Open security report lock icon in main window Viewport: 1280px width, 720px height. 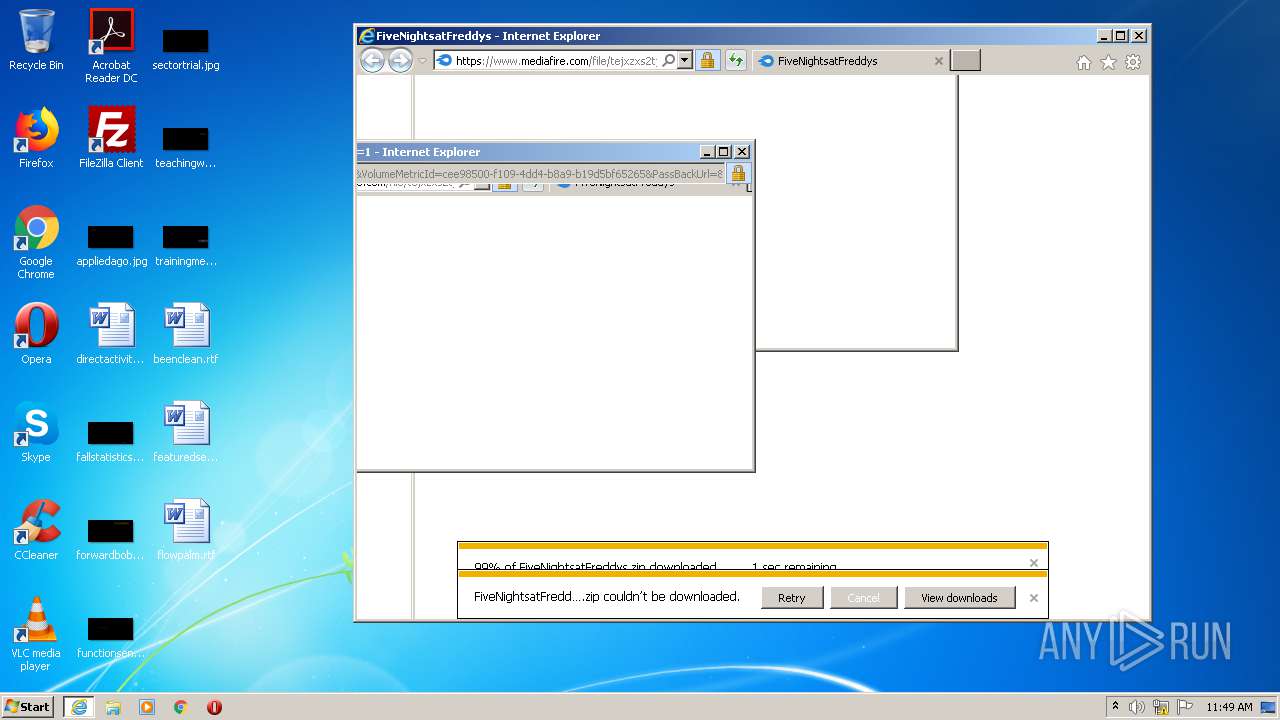[707, 61]
